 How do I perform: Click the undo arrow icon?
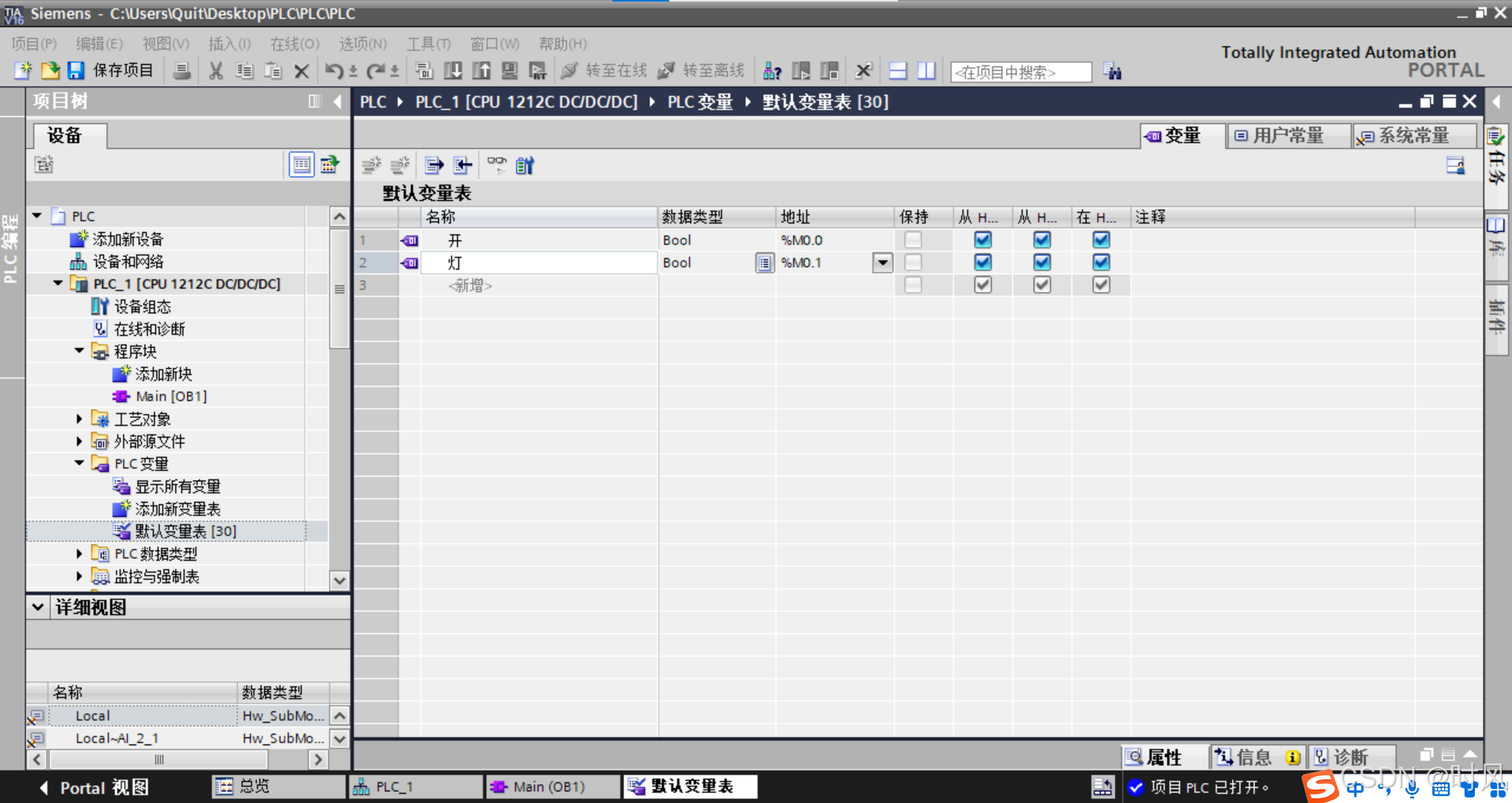coord(334,71)
